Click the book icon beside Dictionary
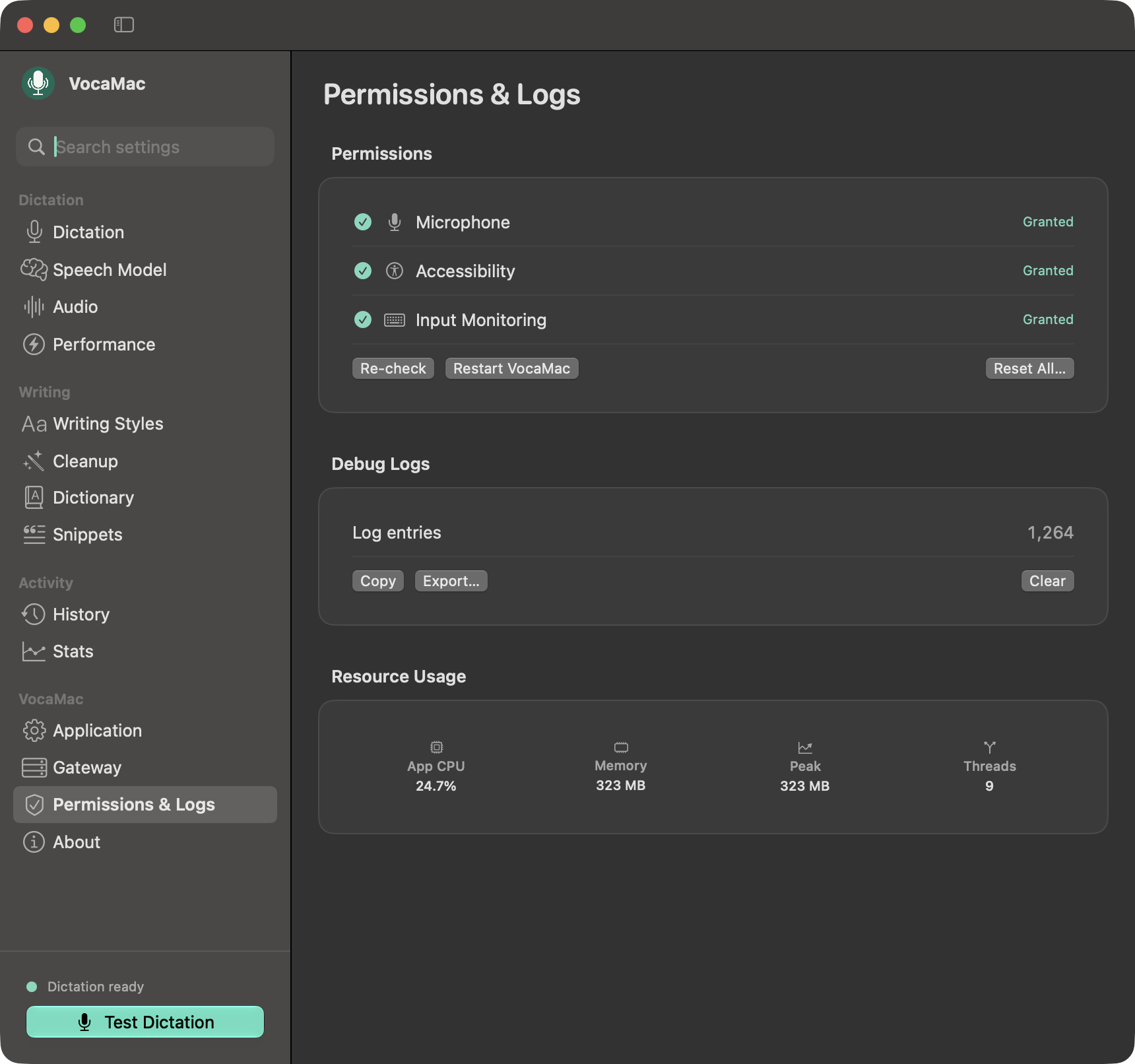1135x1064 pixels. (x=34, y=498)
